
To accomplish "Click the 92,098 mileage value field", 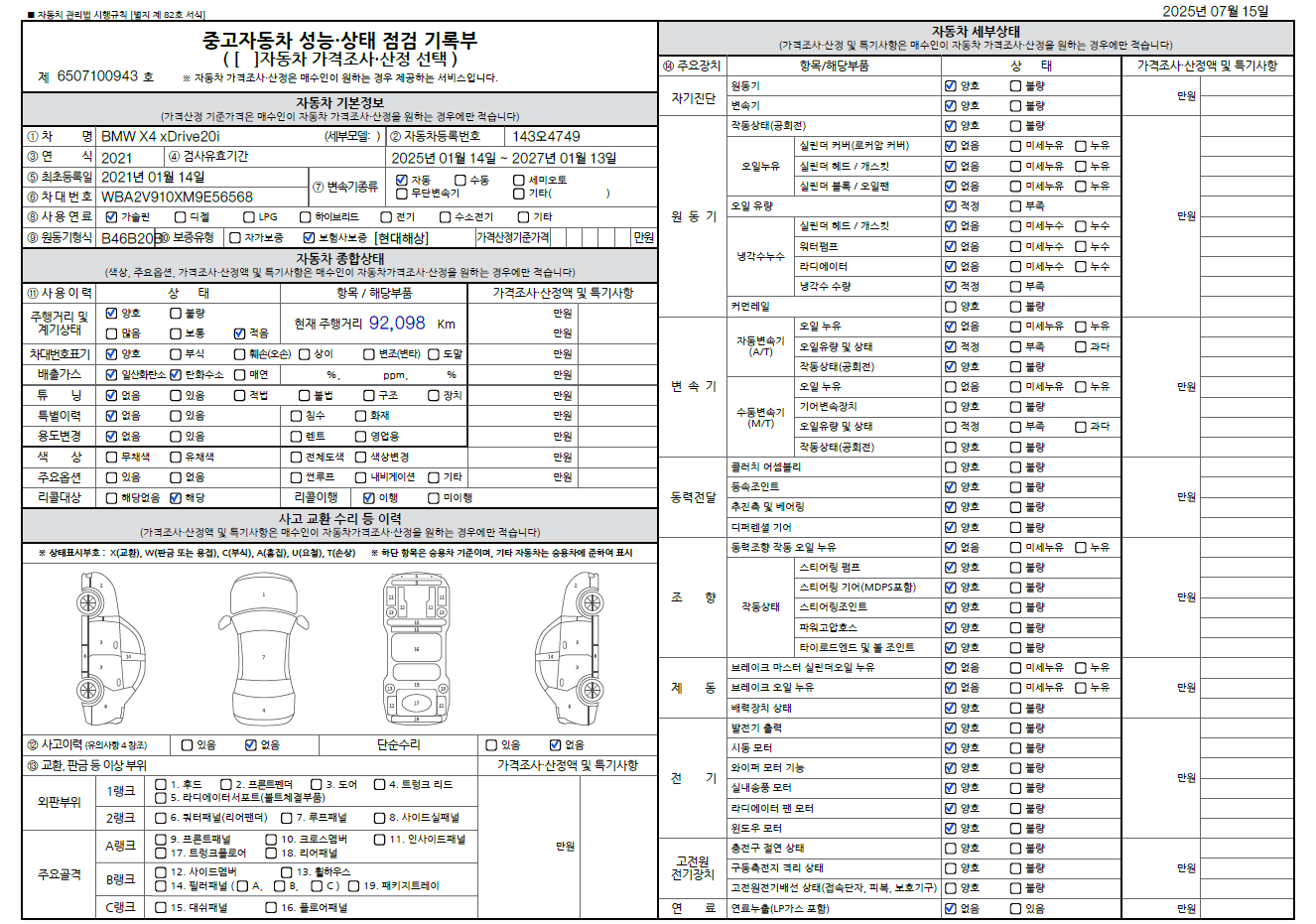I will pyautogui.click(x=397, y=324).
